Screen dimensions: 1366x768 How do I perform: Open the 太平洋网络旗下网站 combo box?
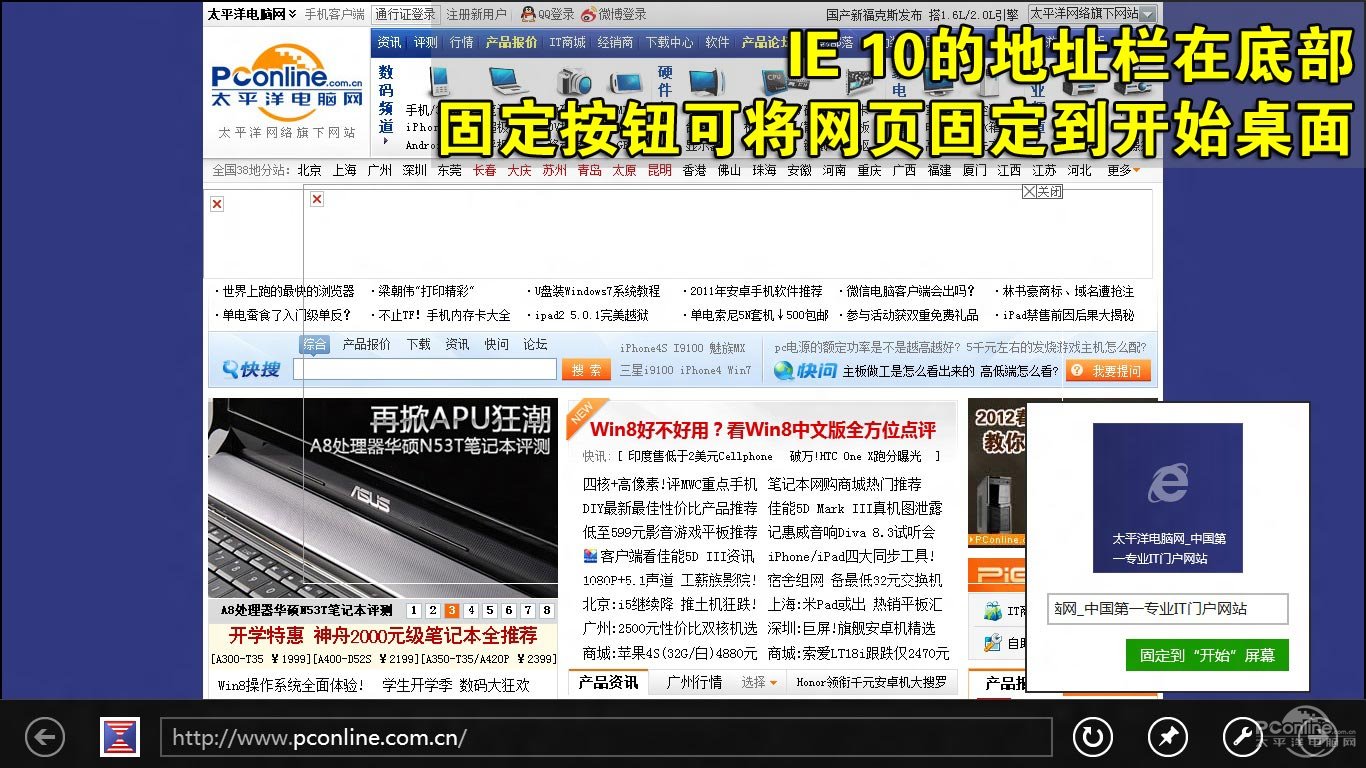pyautogui.click(x=1092, y=14)
